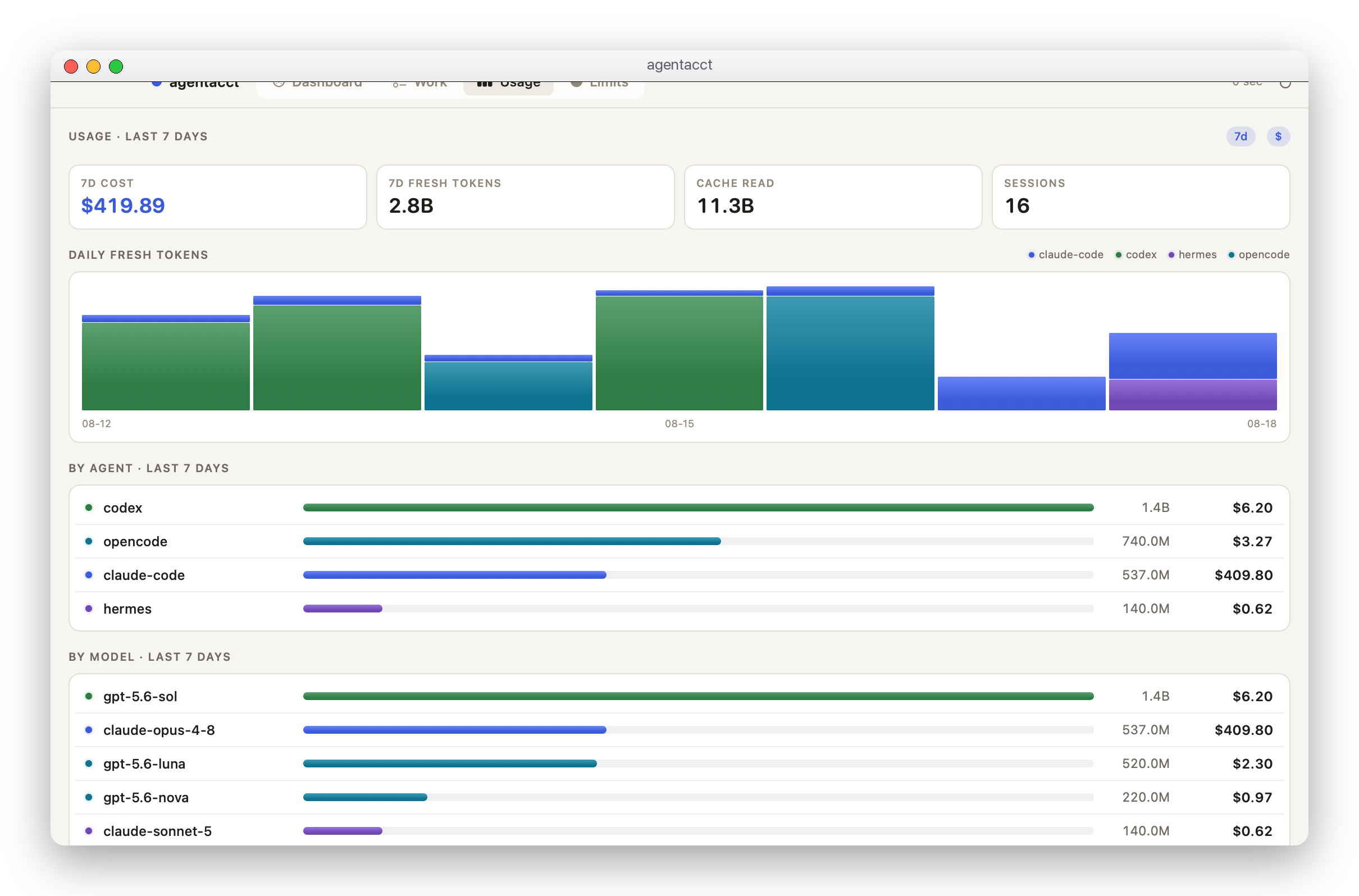Toggle the $ cost display pill
This screenshot has height=896, width=1359.
[1278, 136]
